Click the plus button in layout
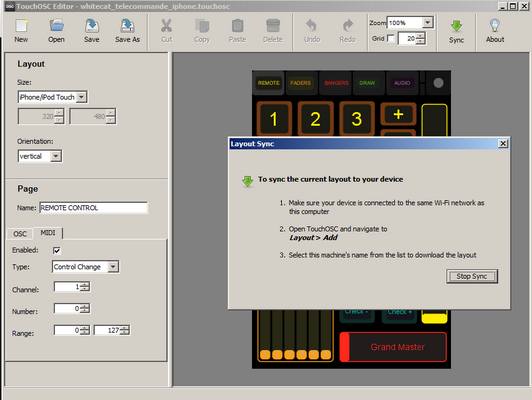This screenshot has height=400, width=532. tap(398, 114)
